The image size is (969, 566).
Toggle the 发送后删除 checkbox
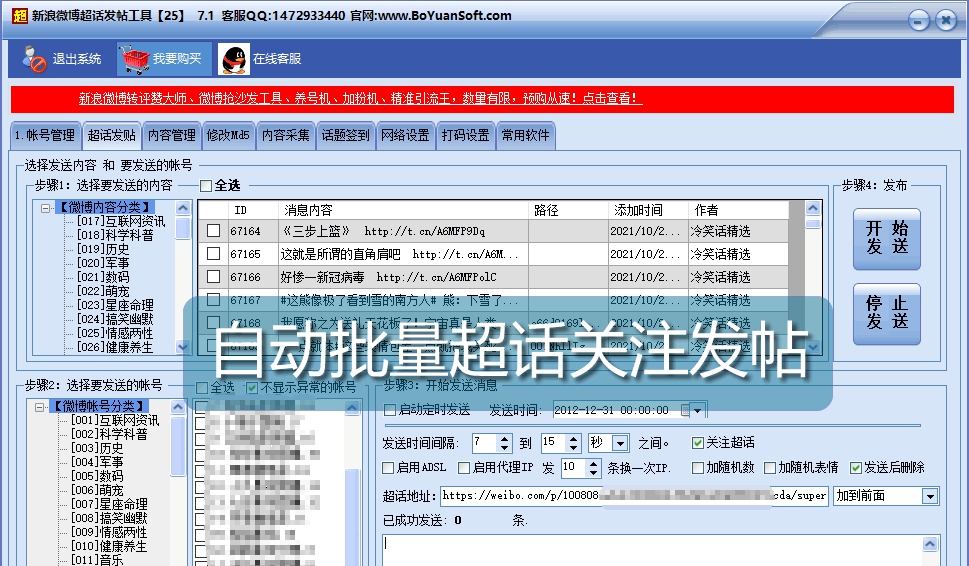click(x=856, y=468)
